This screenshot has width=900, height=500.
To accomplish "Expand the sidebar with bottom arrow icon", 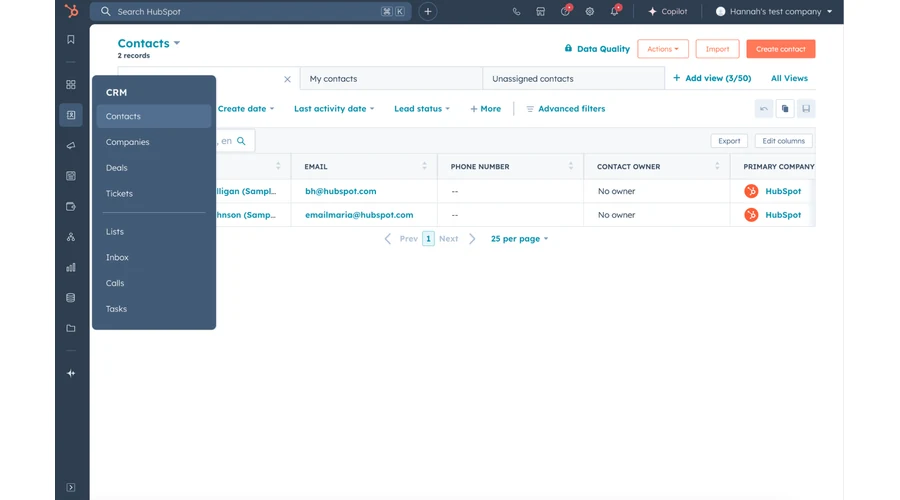I will pyautogui.click(x=71, y=487).
